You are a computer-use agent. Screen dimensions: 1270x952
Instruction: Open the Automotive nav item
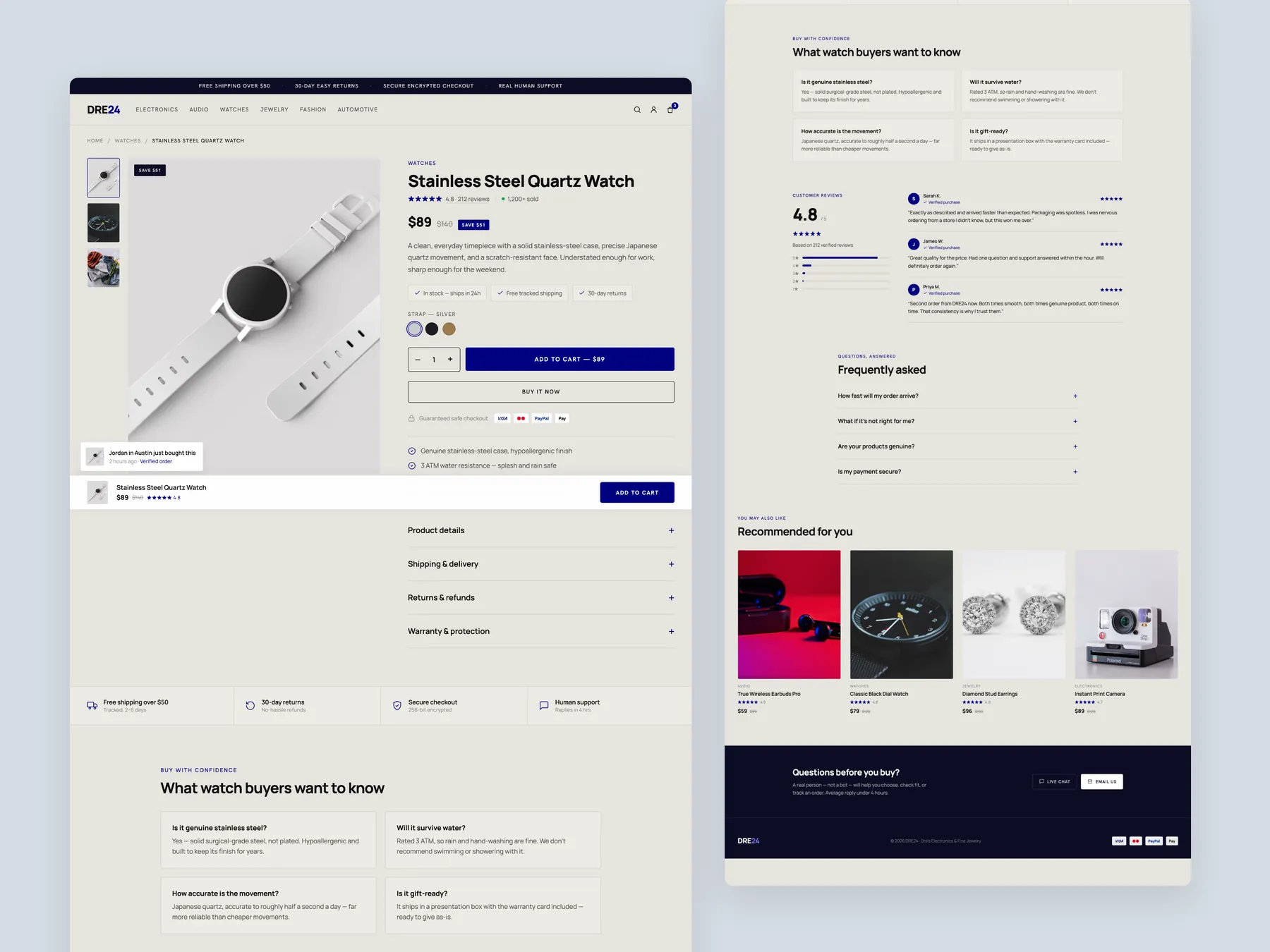click(358, 110)
